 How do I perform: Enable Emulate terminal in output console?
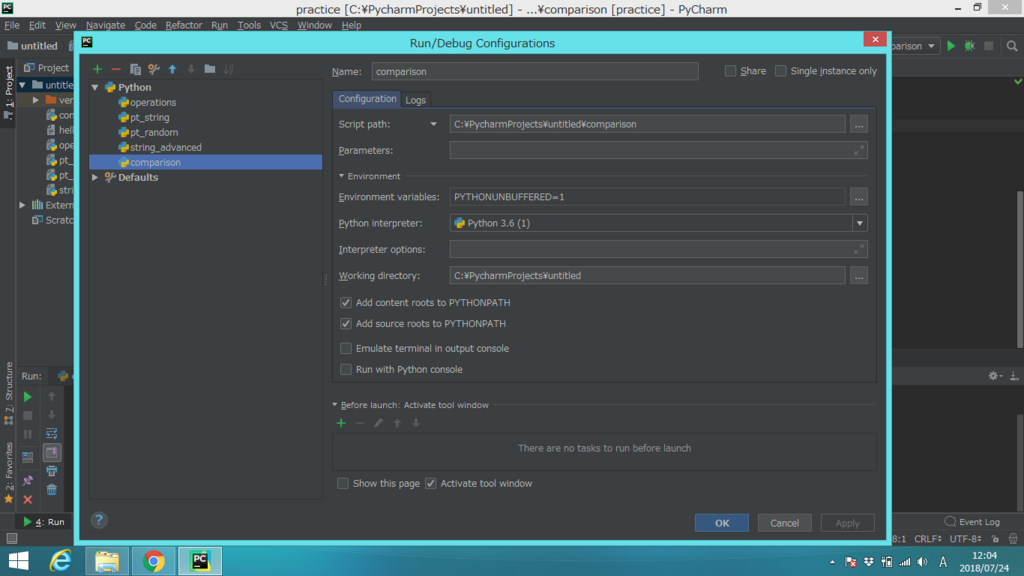pyautogui.click(x=345, y=348)
